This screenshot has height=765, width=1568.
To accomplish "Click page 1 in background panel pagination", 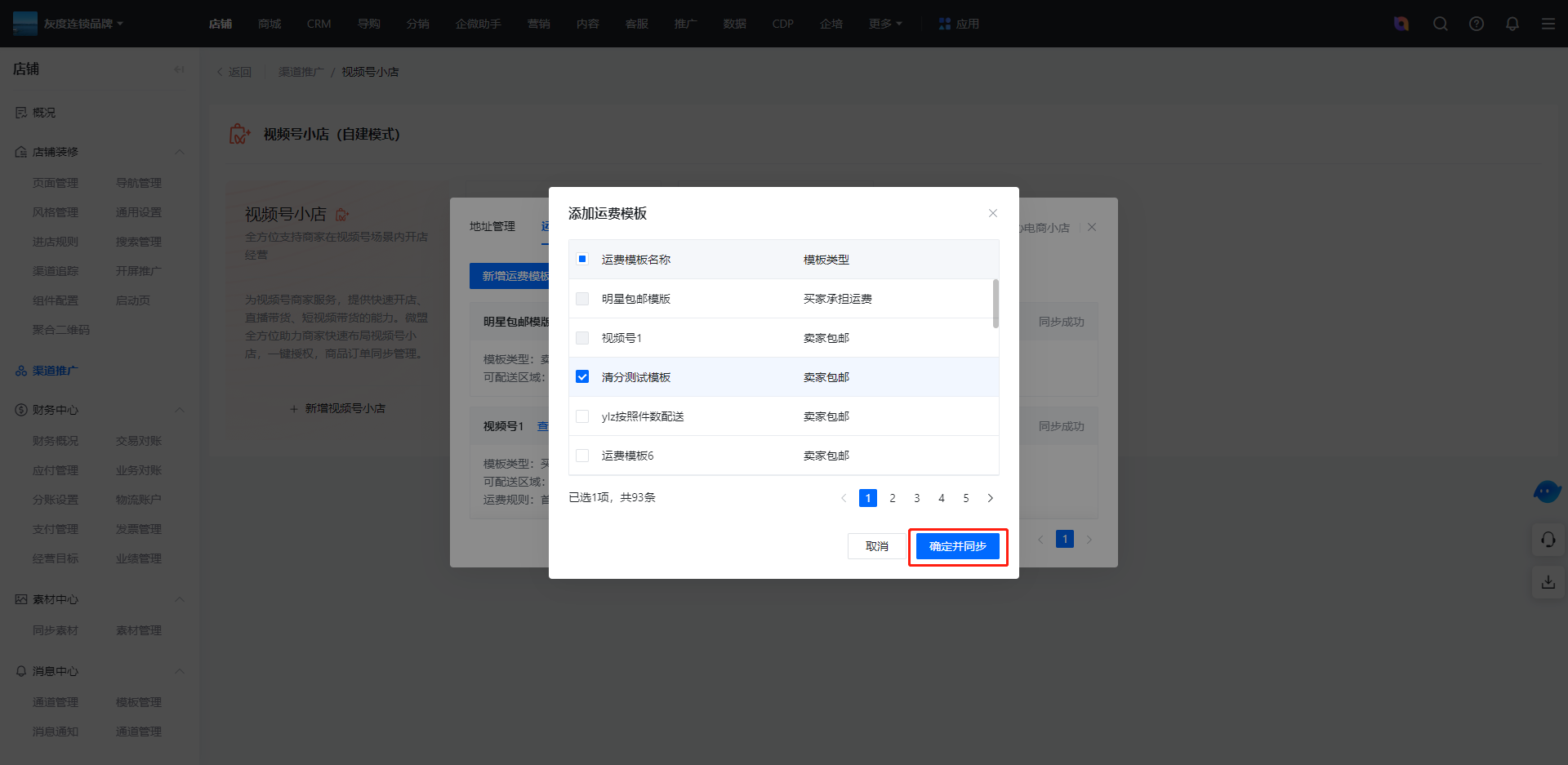I will (1065, 539).
